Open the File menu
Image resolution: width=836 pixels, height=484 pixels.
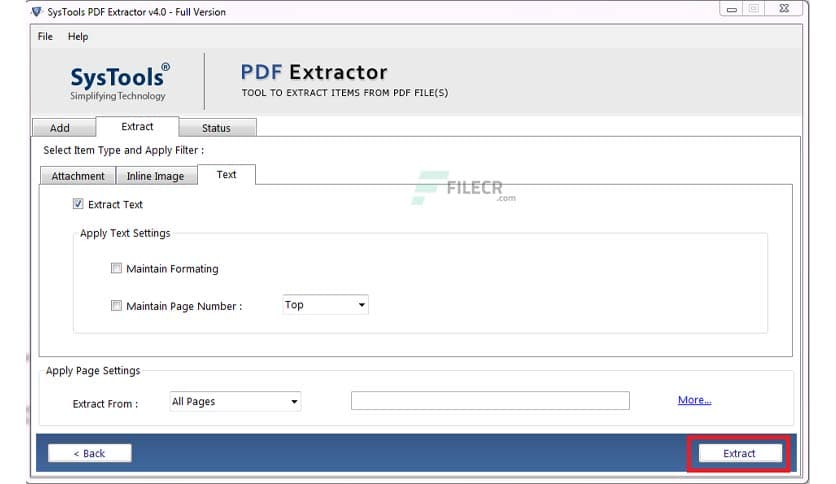coord(45,36)
